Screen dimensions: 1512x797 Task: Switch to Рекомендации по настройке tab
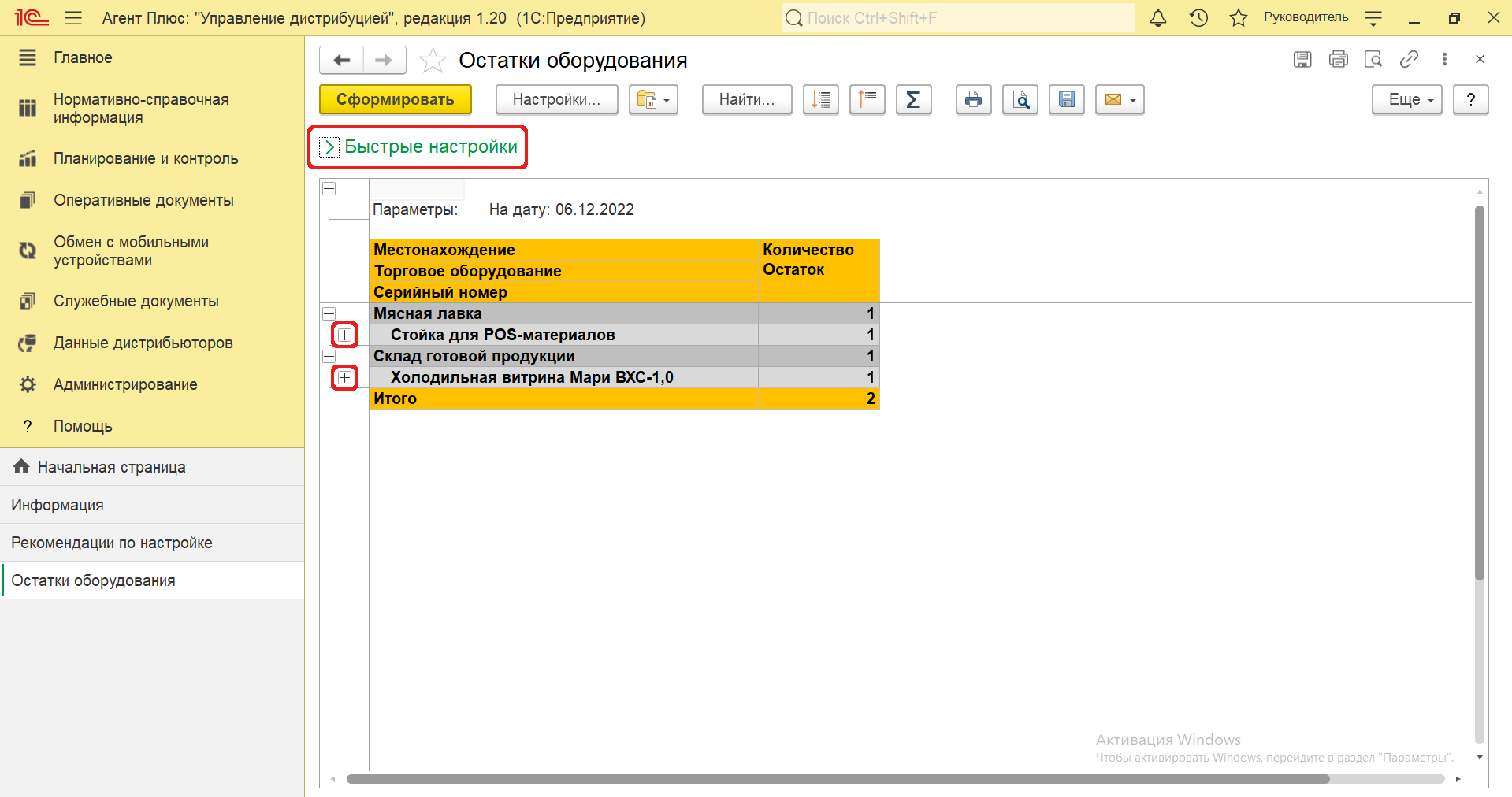(152, 543)
